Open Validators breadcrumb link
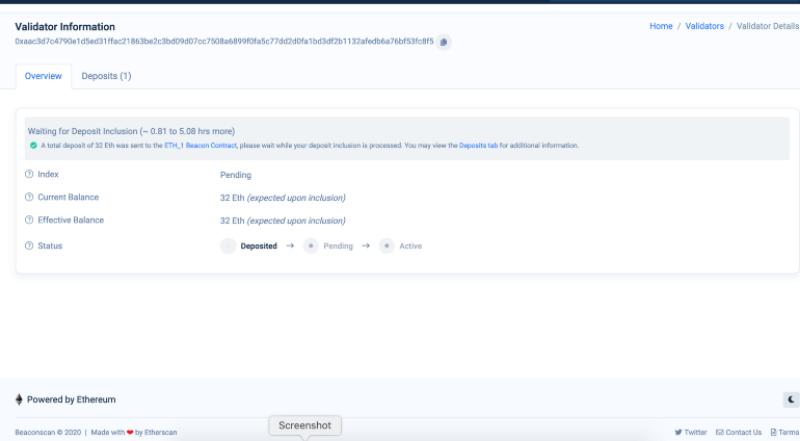Image resolution: width=800 pixels, height=441 pixels. pyautogui.click(x=704, y=26)
